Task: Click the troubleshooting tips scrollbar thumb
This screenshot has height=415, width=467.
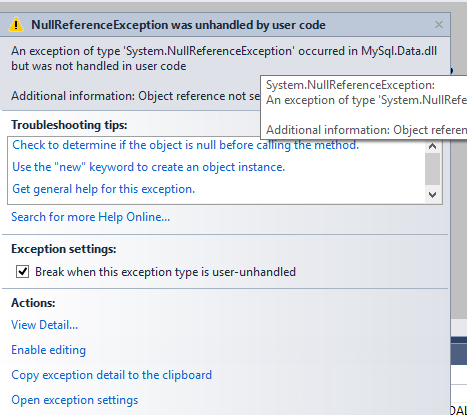Action: [x=433, y=169]
